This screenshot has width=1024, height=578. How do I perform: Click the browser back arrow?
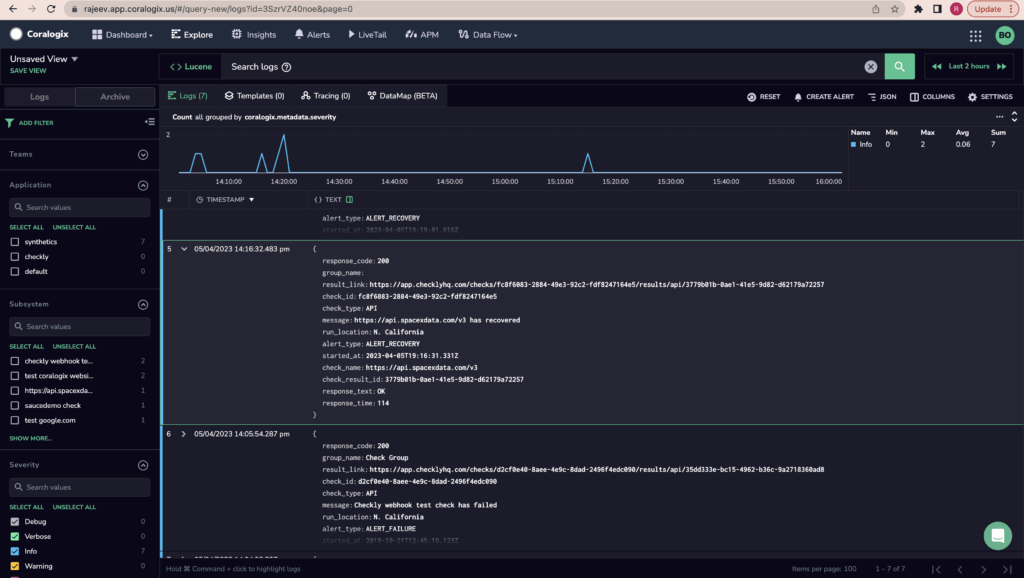(x=13, y=9)
